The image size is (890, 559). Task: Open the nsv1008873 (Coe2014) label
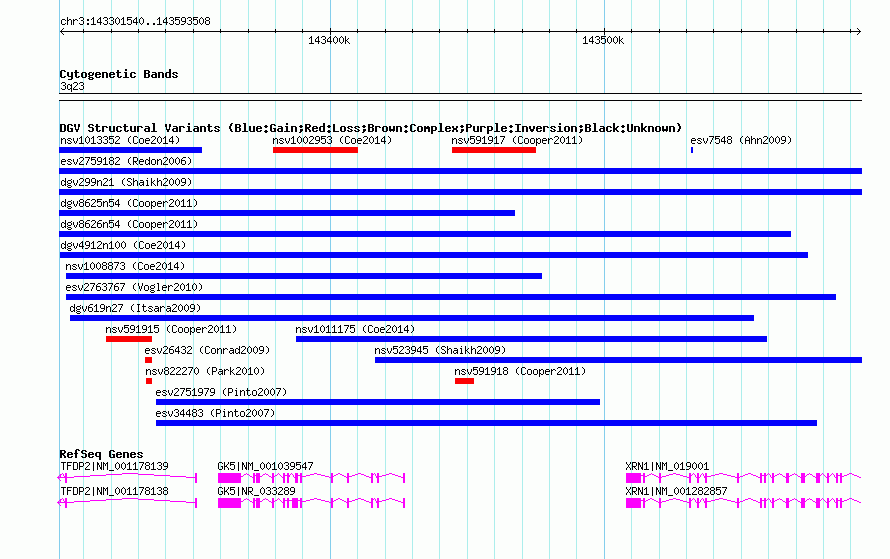pyautogui.click(x=125, y=266)
